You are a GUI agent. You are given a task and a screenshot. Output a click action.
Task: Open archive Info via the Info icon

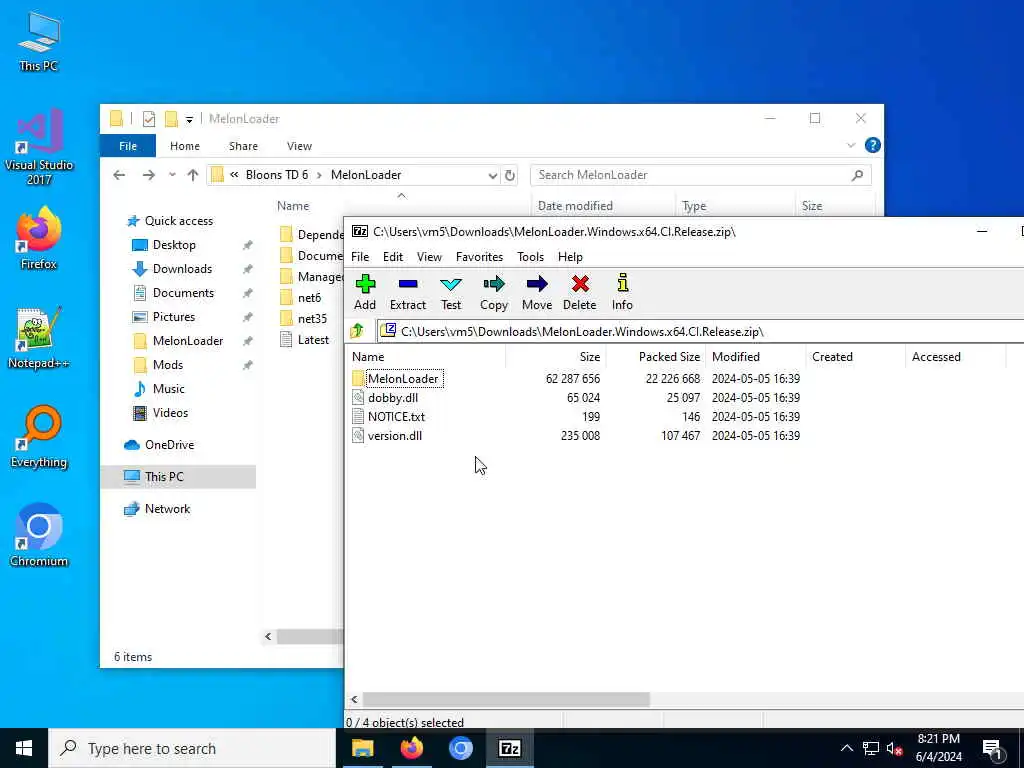click(622, 292)
